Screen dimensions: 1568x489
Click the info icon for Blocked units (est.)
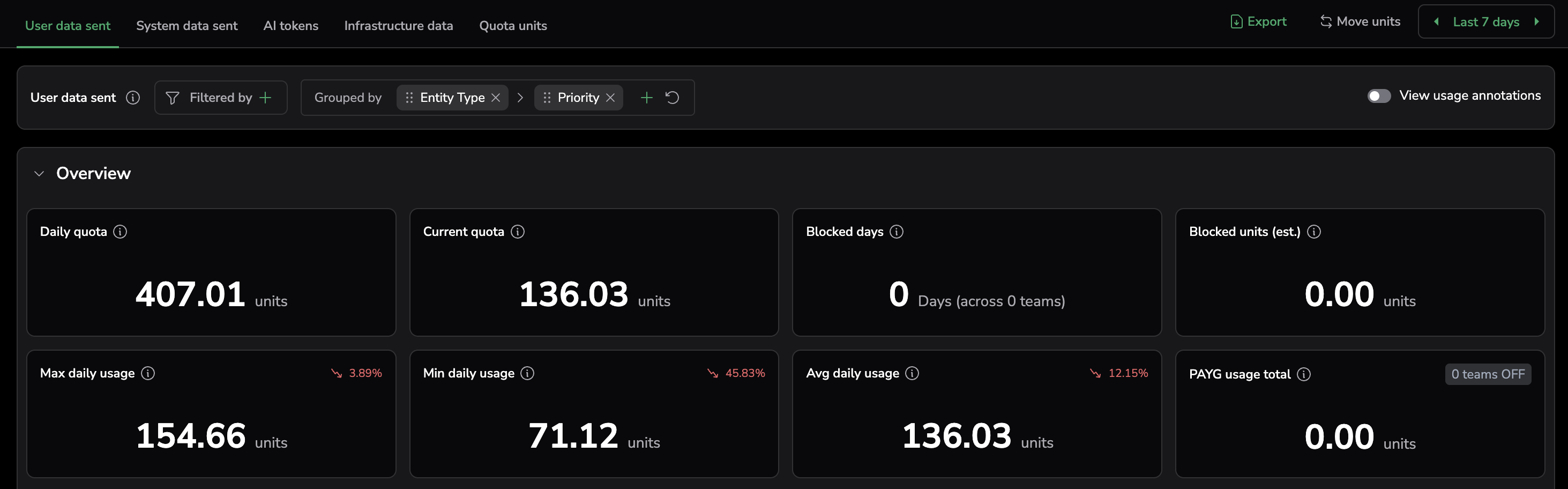coord(1313,232)
